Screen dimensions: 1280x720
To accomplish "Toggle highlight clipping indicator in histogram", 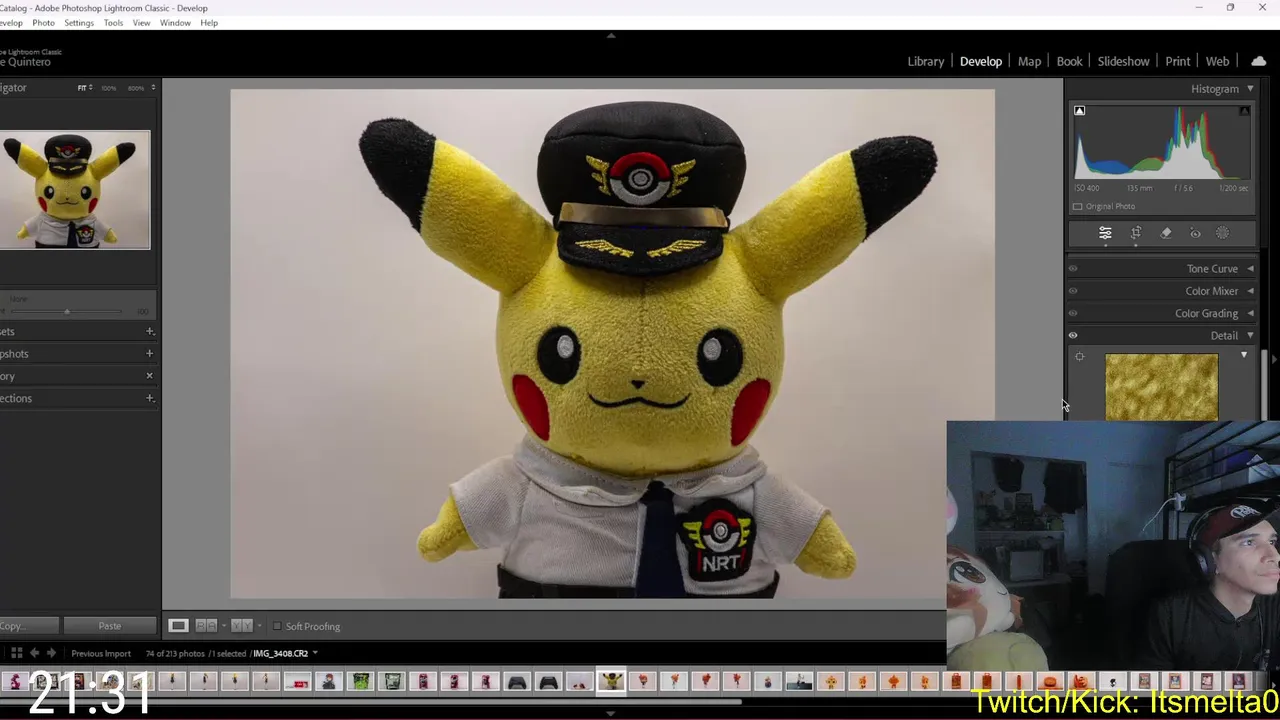I will [x=1244, y=111].
